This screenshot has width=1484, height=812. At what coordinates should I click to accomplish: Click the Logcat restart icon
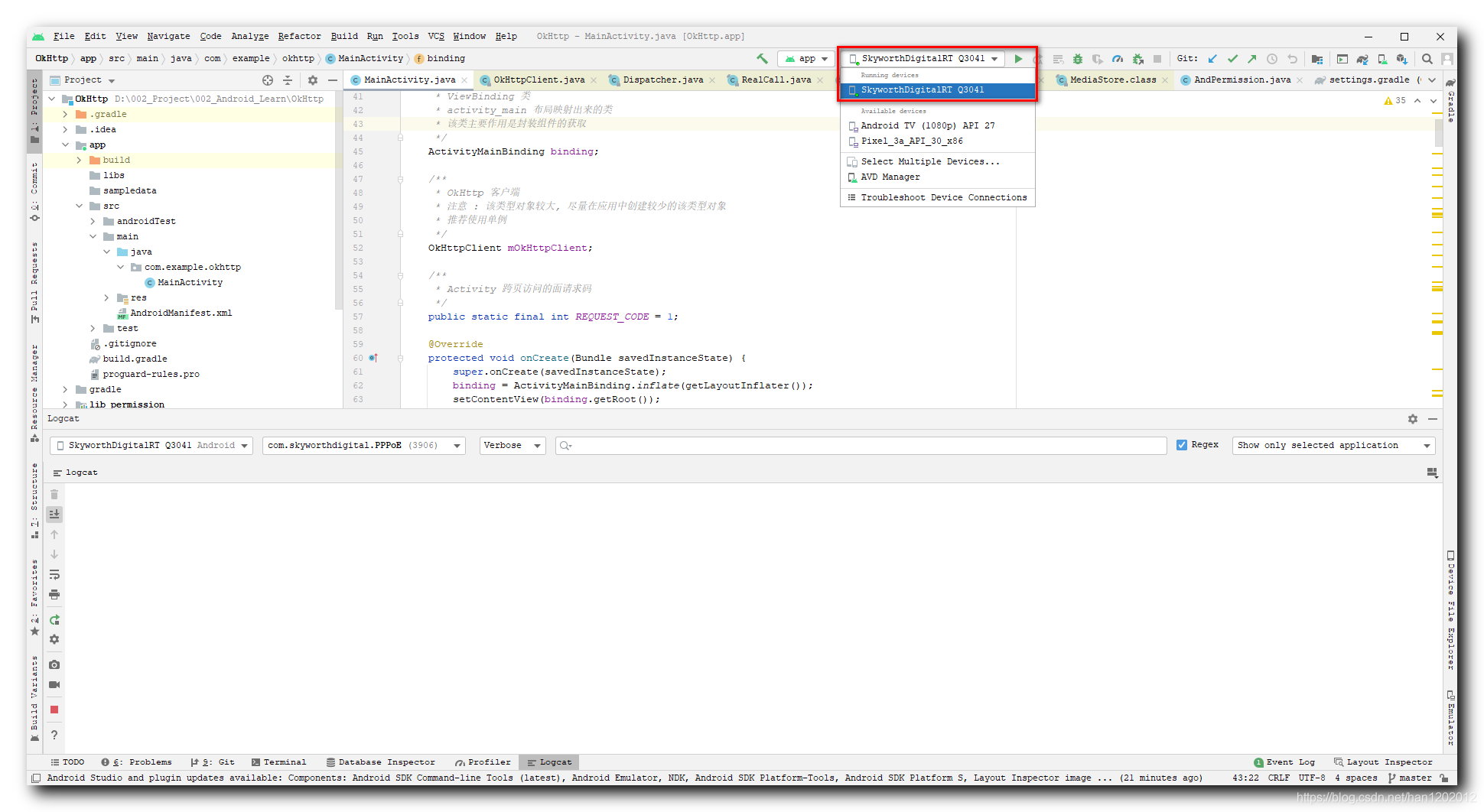[x=54, y=619]
